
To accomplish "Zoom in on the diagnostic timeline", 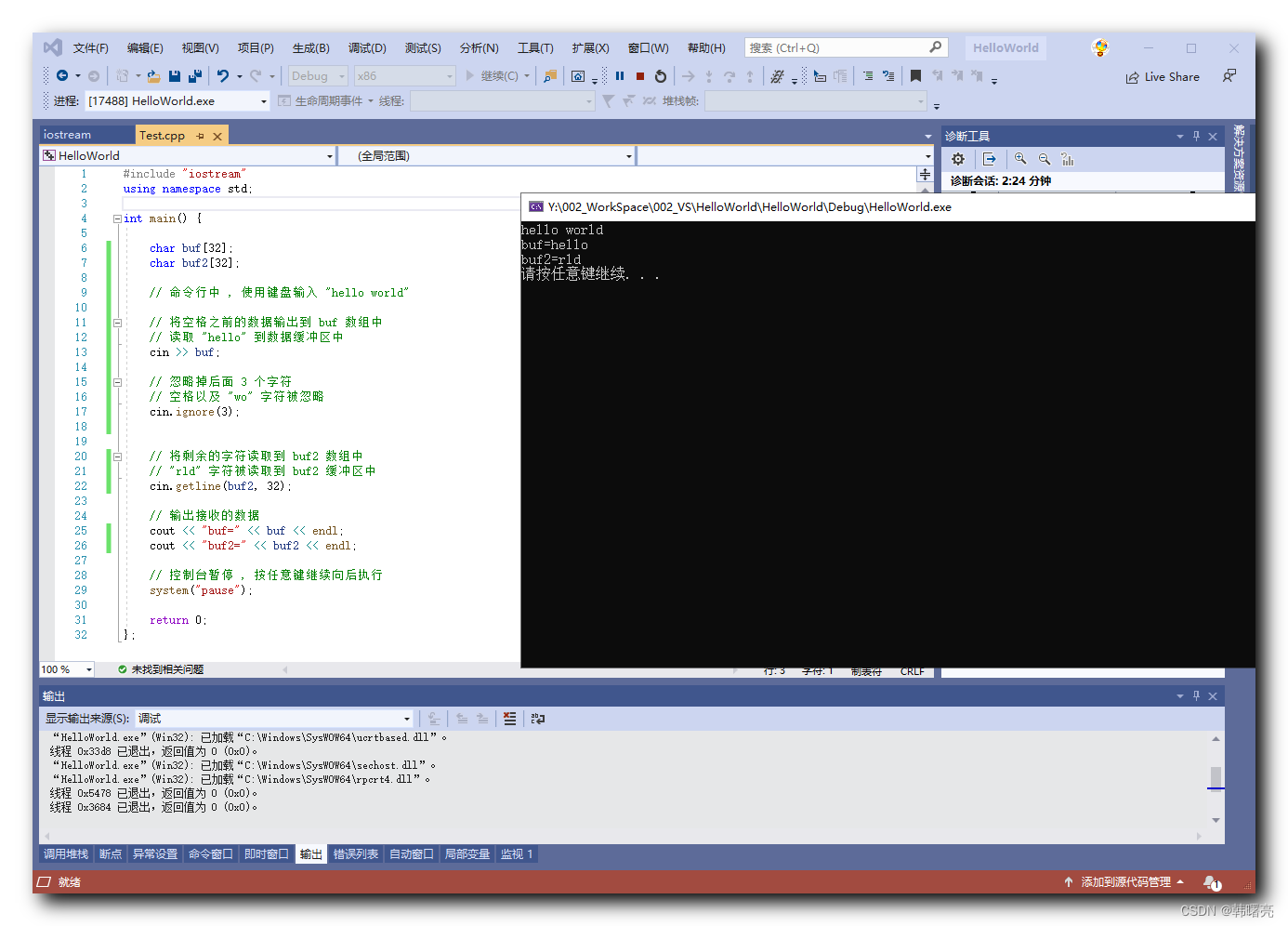I will [x=1020, y=159].
